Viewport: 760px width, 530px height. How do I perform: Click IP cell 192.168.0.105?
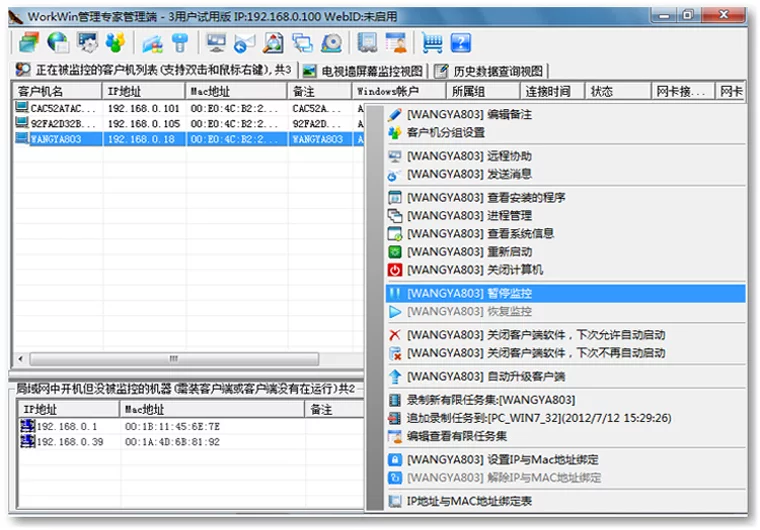tap(143, 124)
